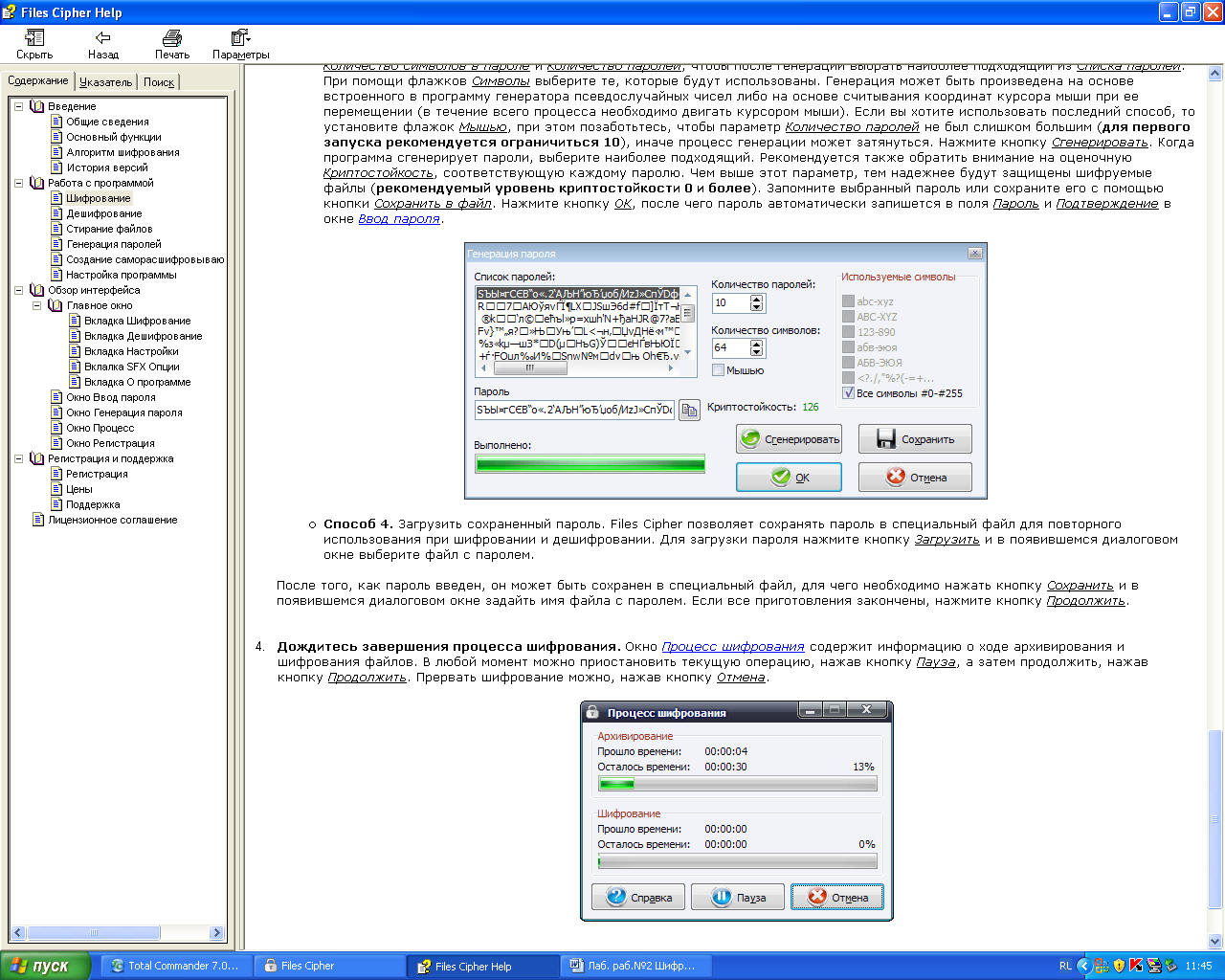Click the help page vertical scrollbar thumb
This screenshot has width=1225, height=980.
pos(1215,819)
